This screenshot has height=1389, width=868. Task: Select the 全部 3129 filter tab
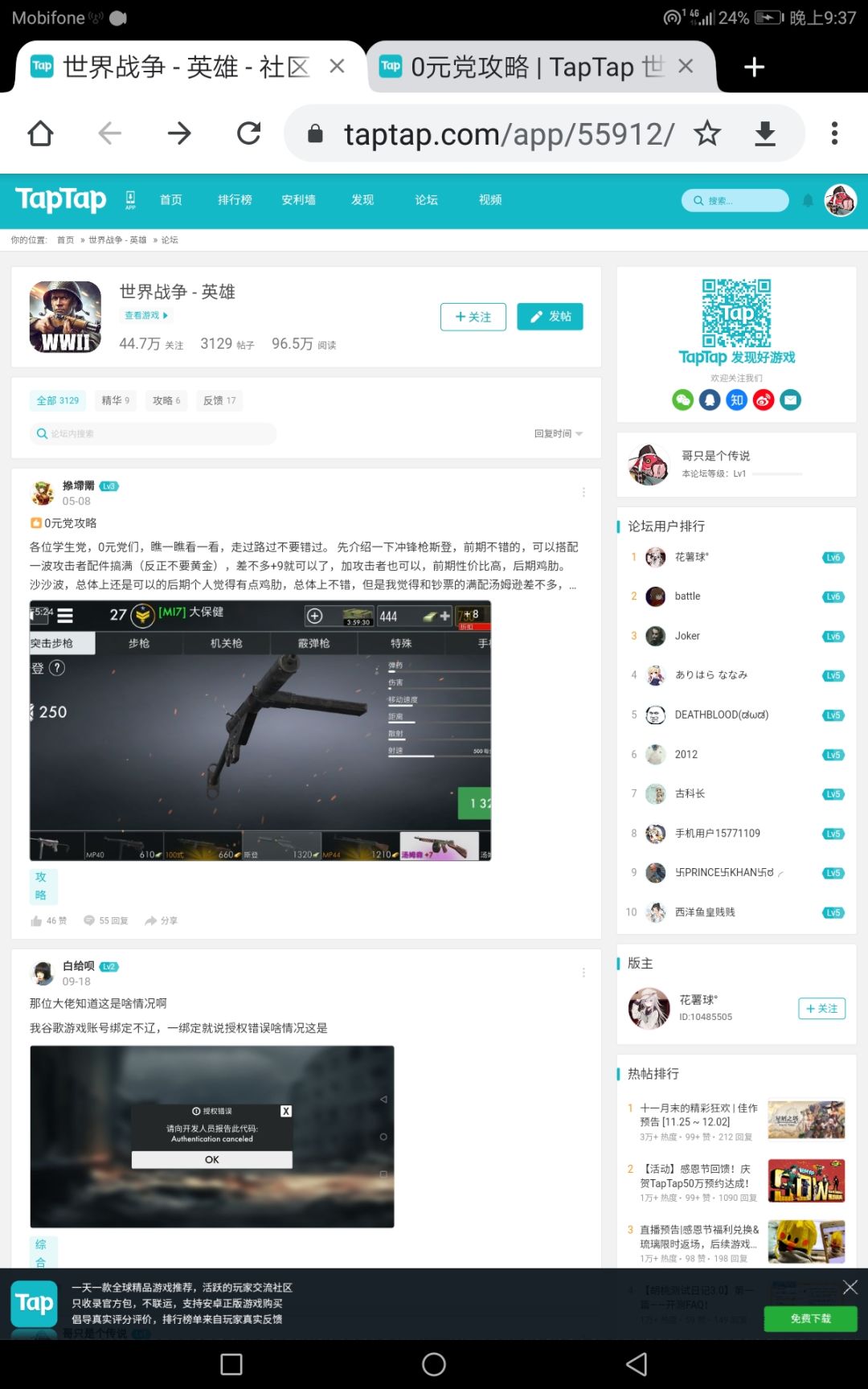[57, 400]
